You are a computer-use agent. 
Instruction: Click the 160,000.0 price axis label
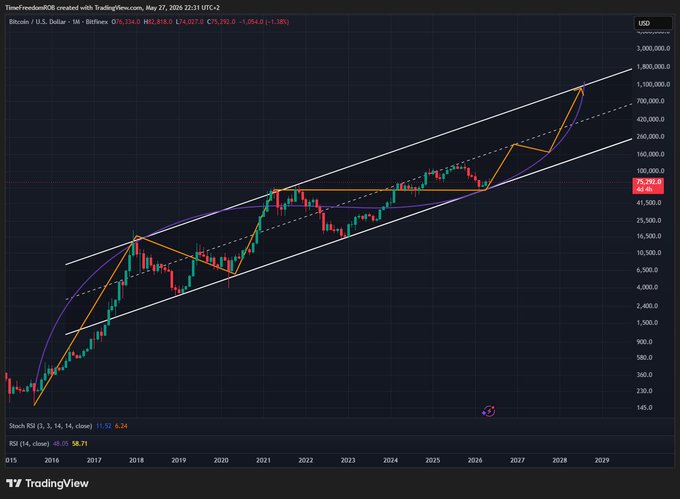tap(650, 154)
